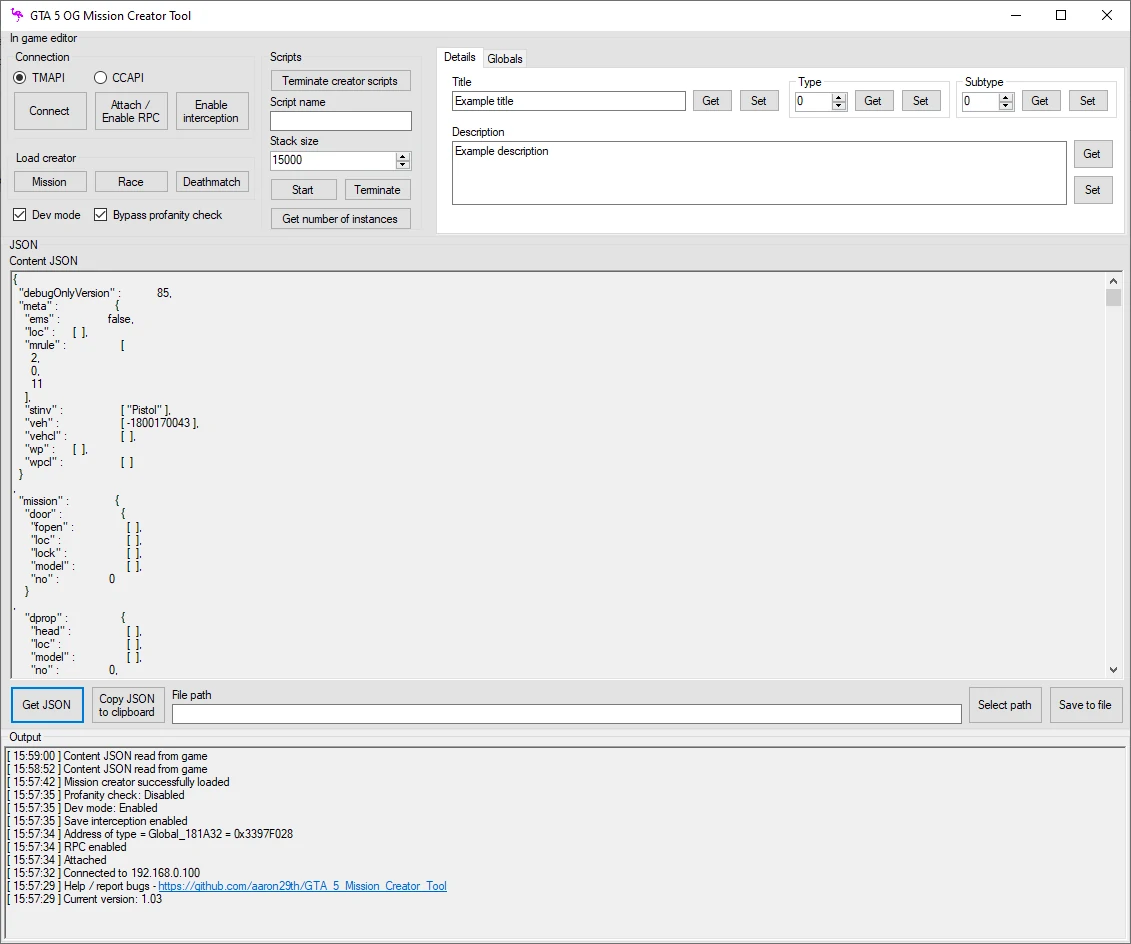Load the Race creator
Image resolution: width=1131 pixels, height=944 pixels.
point(131,182)
